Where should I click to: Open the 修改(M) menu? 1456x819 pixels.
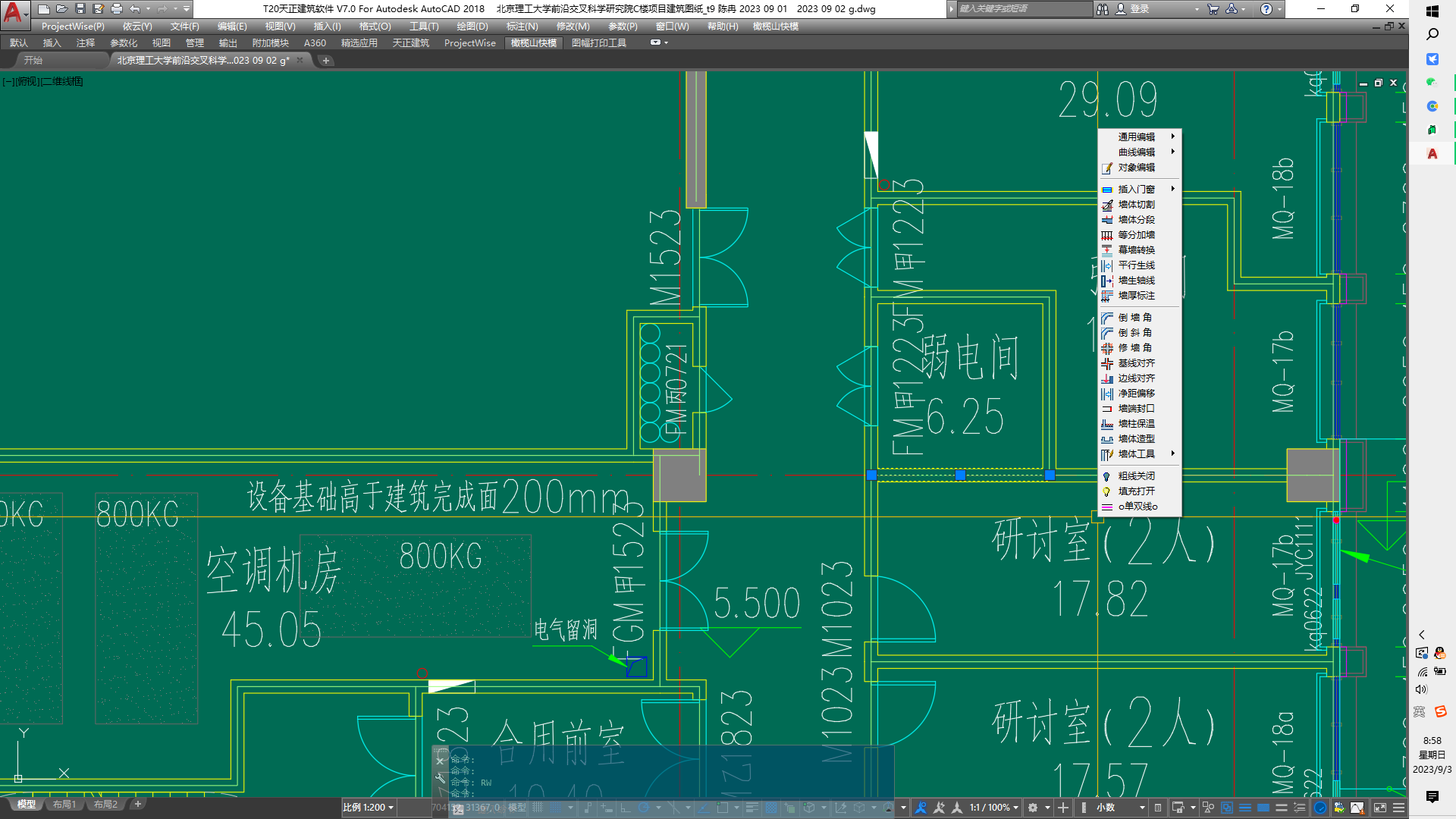click(573, 27)
